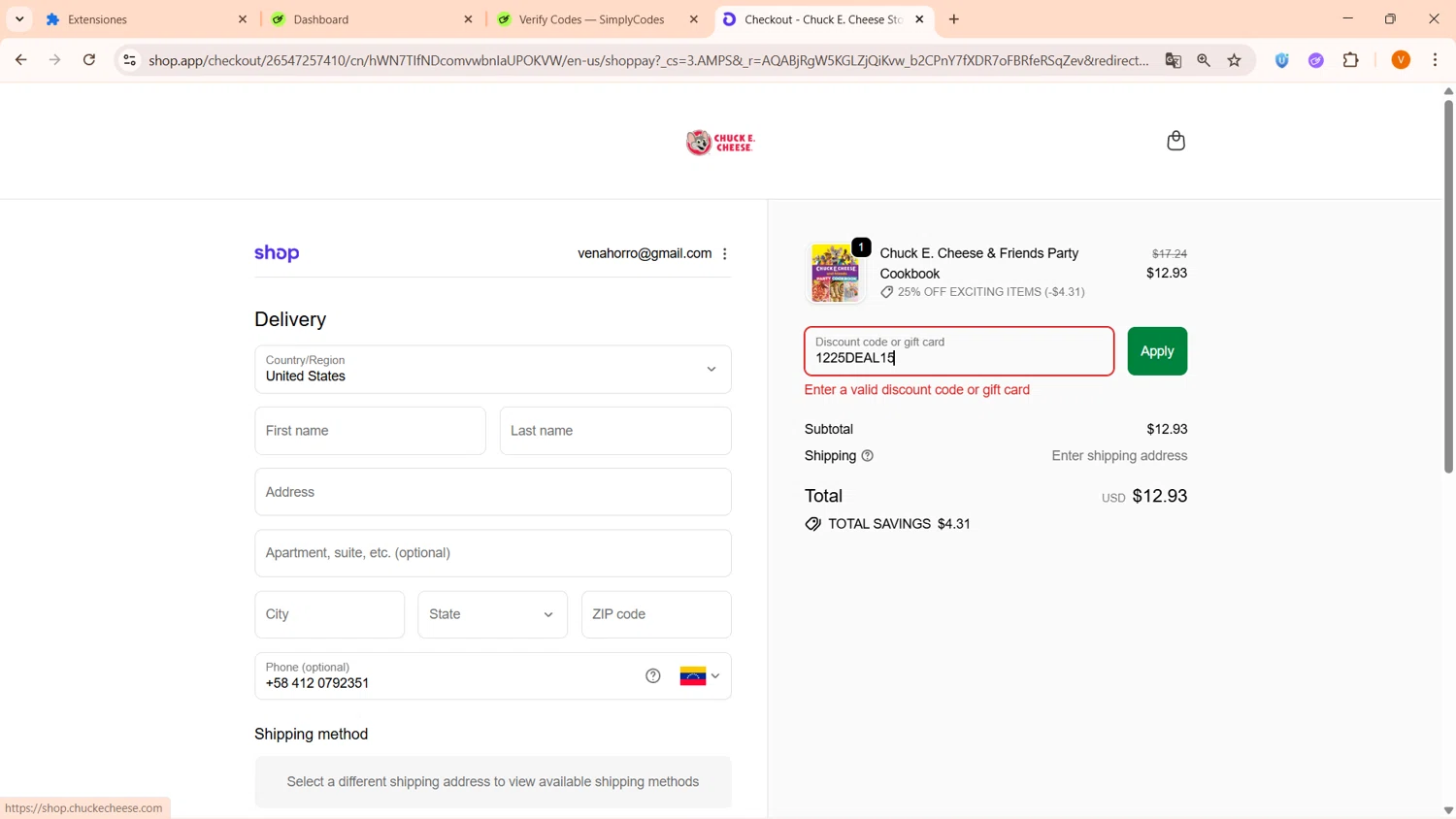Viewport: 1456px width, 819px height.
Task: Open the purple circular extension icon
Action: click(1316, 60)
